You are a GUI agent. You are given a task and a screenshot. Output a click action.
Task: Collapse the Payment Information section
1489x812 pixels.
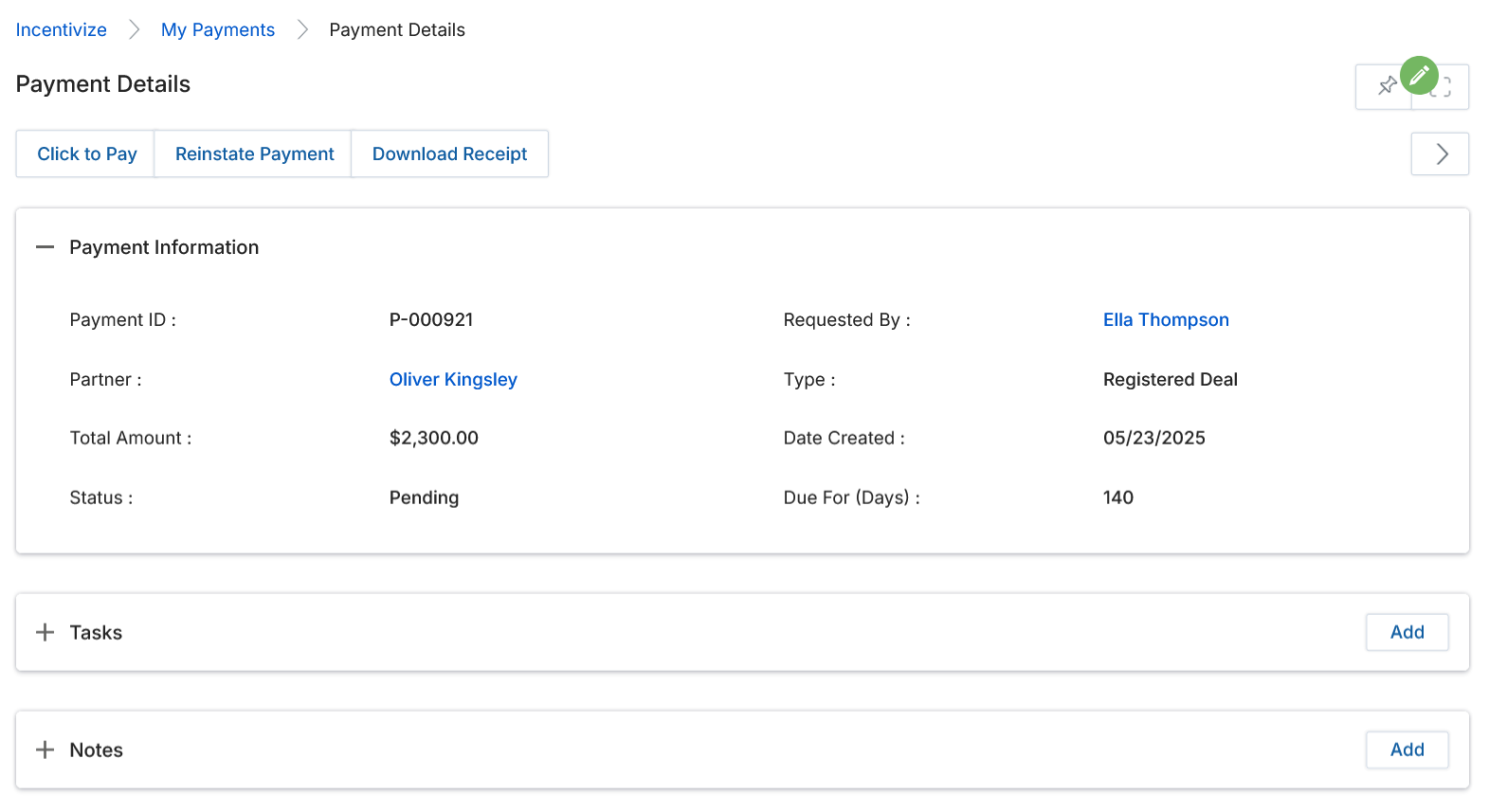point(45,247)
